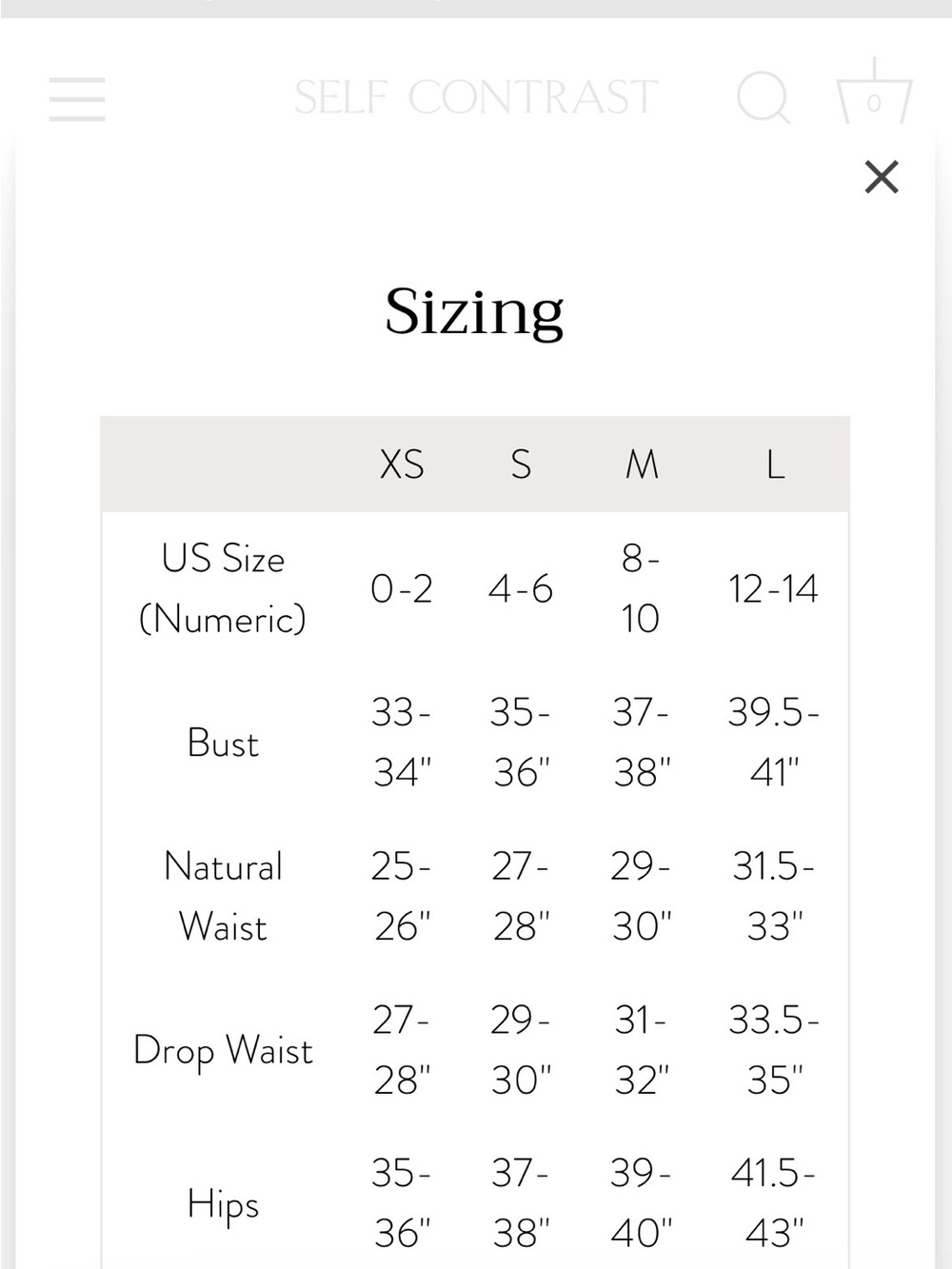Screen dimensions: 952x1269
Task: View the shopping cart basket
Action: click(x=874, y=93)
